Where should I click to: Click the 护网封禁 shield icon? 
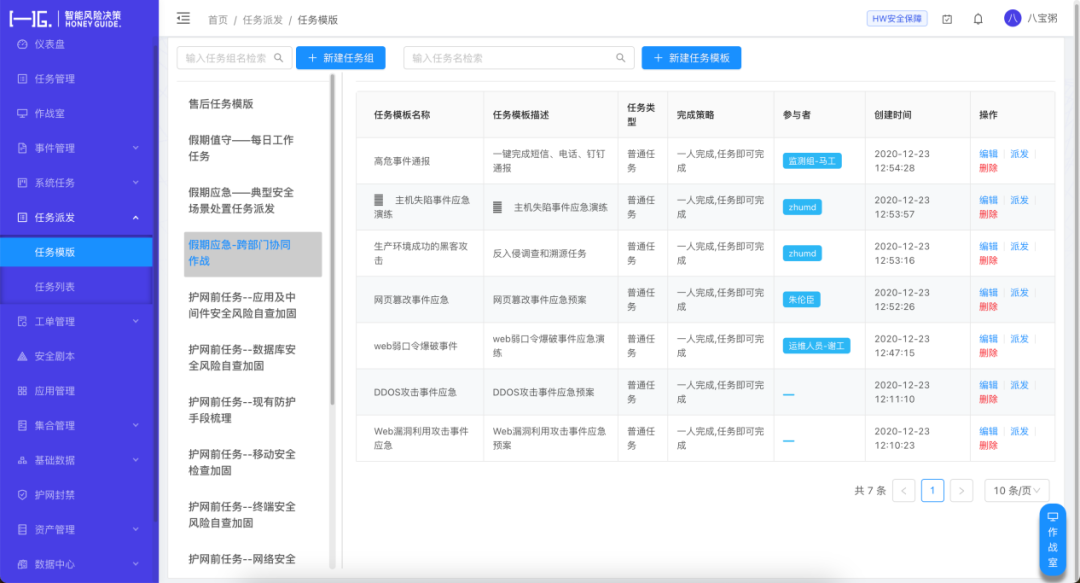point(22,495)
